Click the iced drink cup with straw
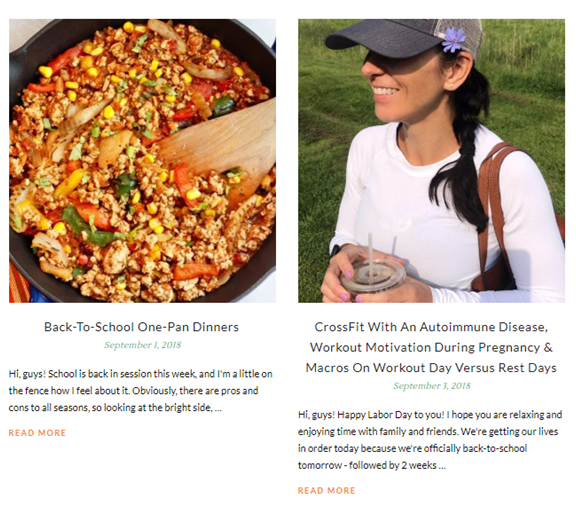The image size is (576, 516). [372, 272]
